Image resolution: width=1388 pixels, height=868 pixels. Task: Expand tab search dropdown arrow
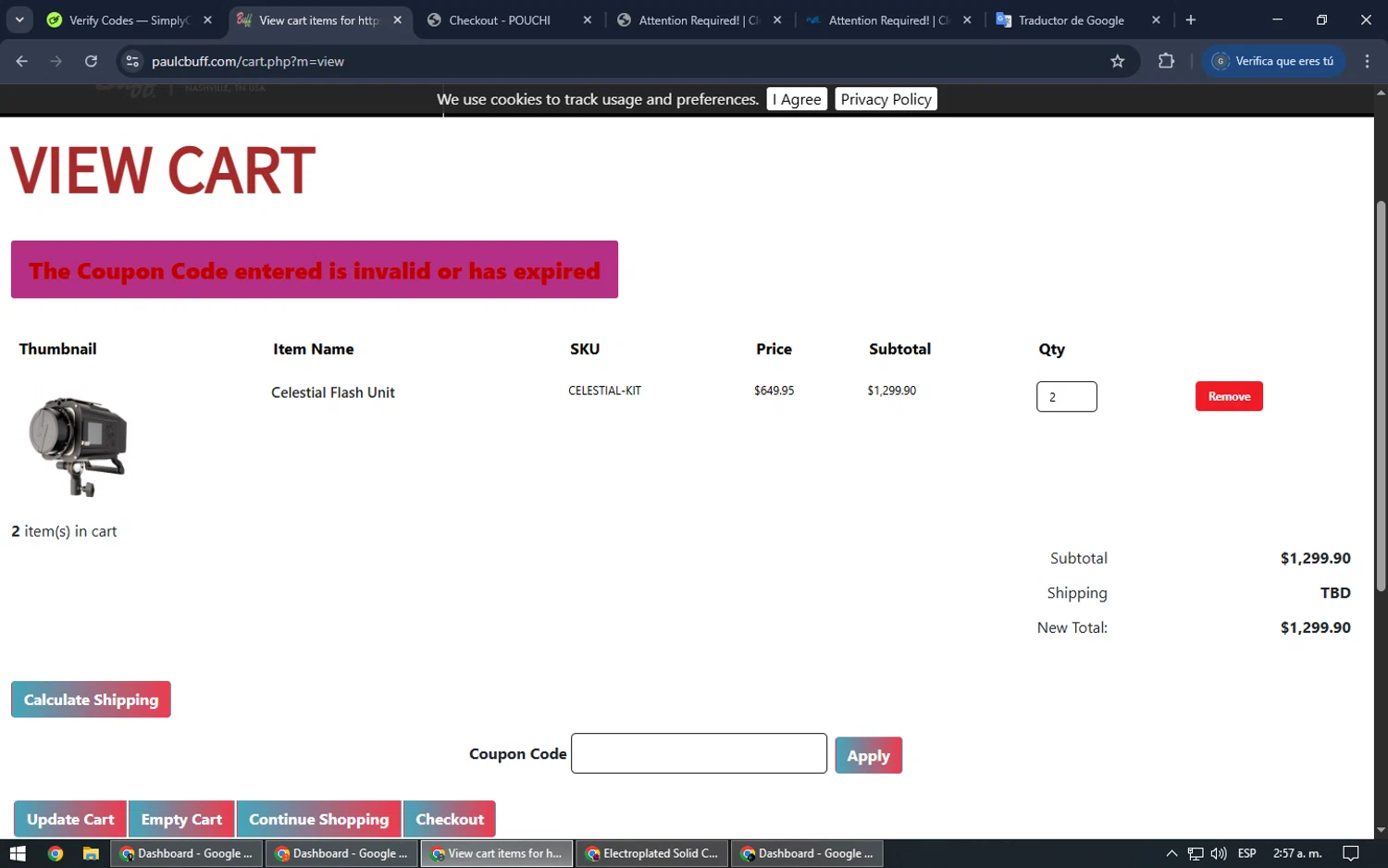(x=19, y=19)
